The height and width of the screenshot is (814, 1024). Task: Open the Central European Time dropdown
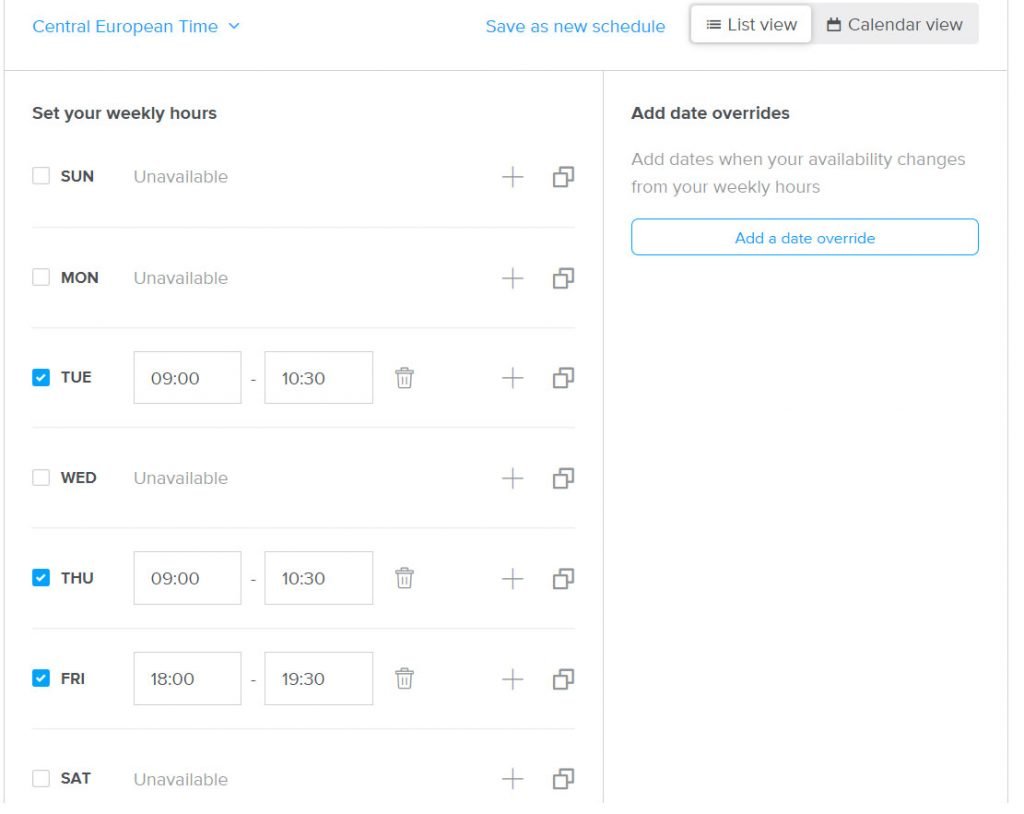pos(136,26)
